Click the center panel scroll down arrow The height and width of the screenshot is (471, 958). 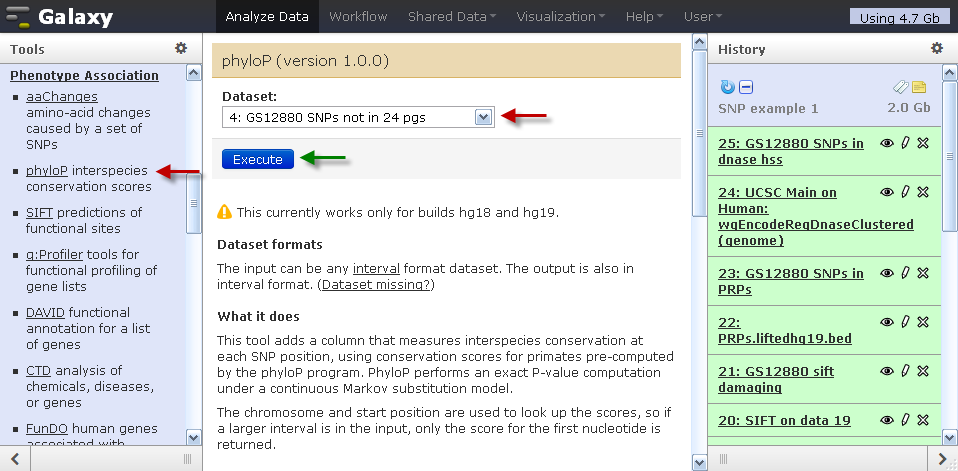700,461
